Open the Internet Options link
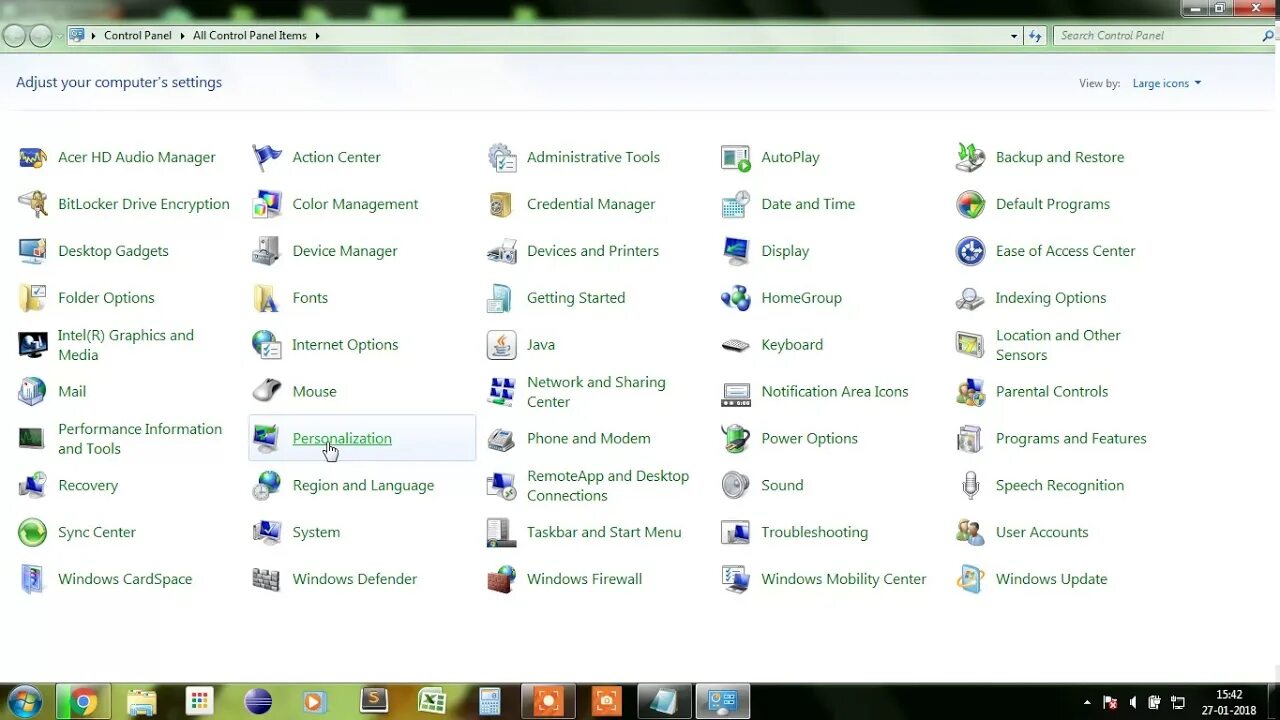Viewport: 1280px width, 720px height. (345, 345)
